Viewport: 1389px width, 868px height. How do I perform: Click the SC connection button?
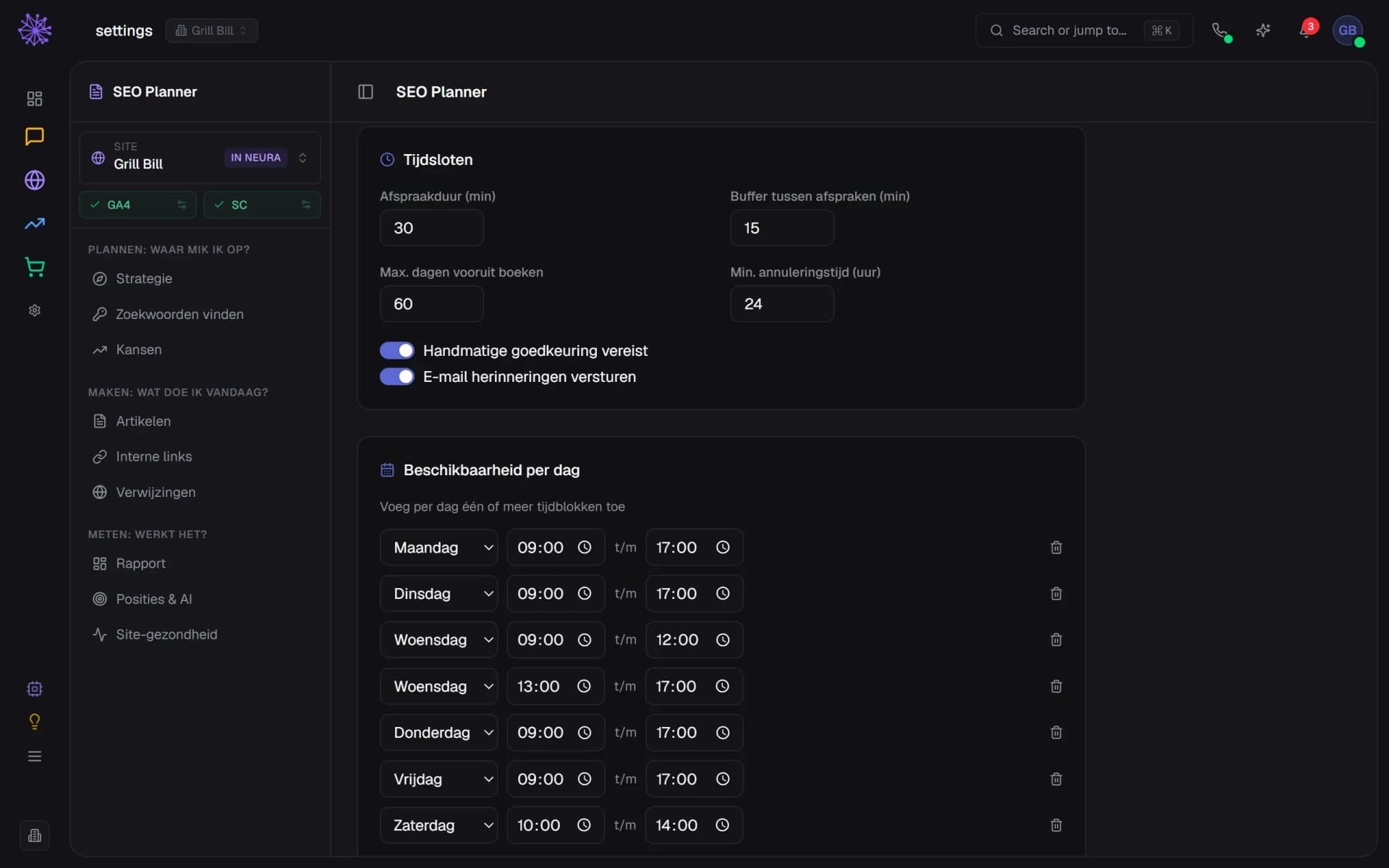click(262, 205)
